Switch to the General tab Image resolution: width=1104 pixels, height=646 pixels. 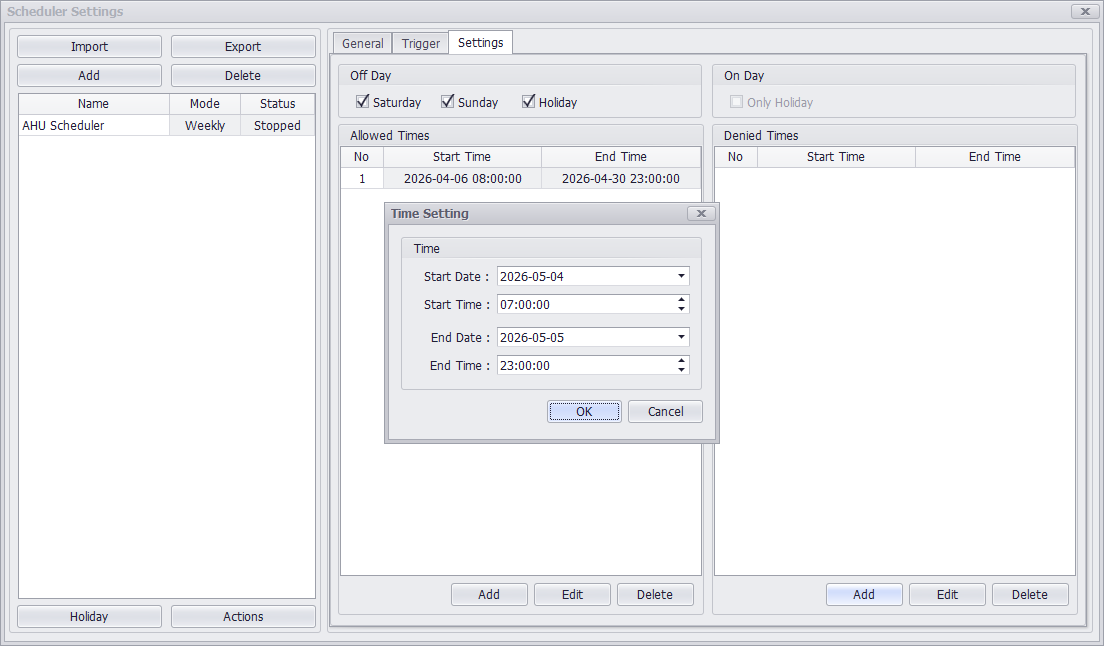coord(362,44)
